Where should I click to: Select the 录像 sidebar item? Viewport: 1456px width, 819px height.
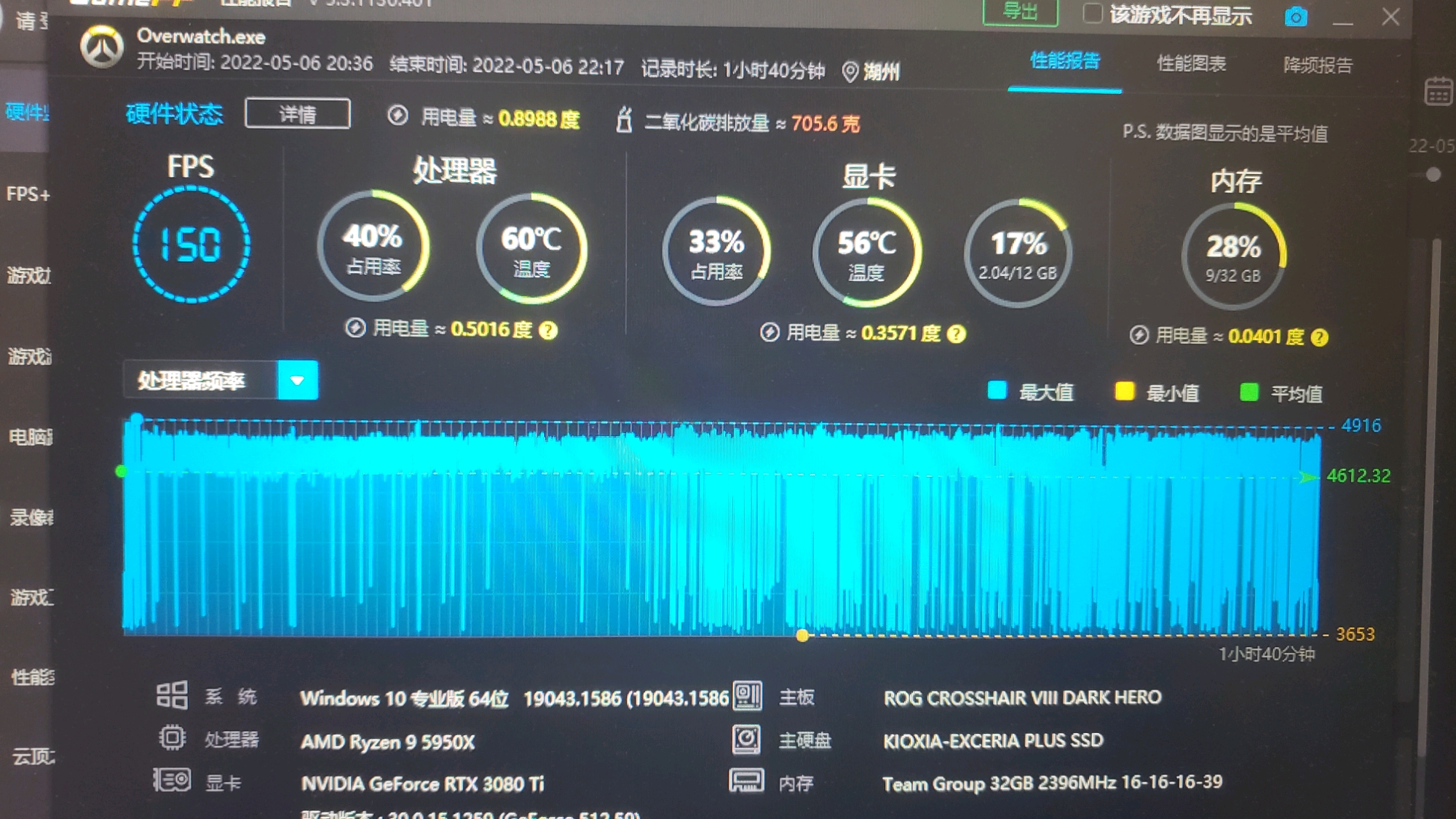click(x=31, y=518)
